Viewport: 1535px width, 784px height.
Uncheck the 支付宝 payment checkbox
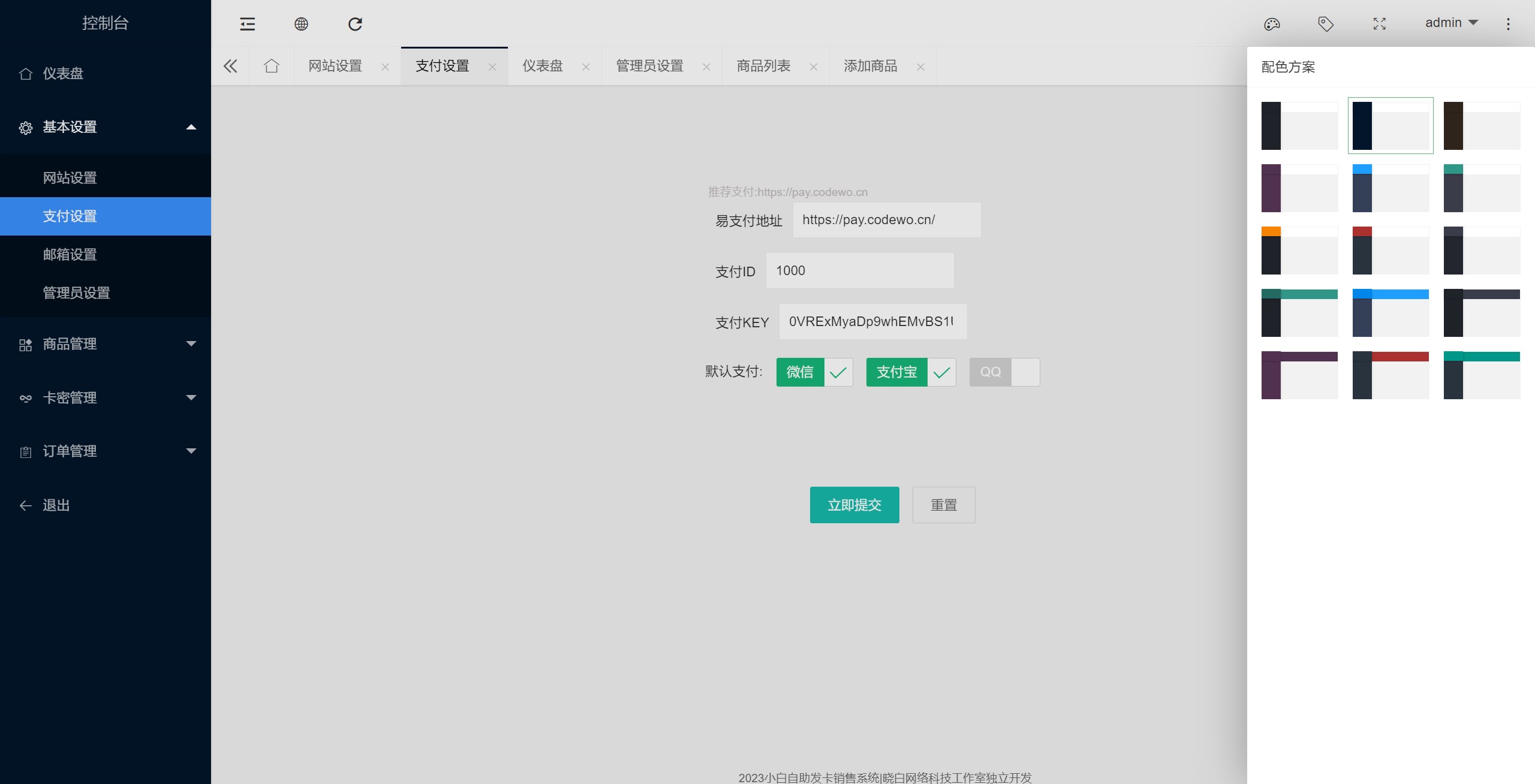coord(911,372)
